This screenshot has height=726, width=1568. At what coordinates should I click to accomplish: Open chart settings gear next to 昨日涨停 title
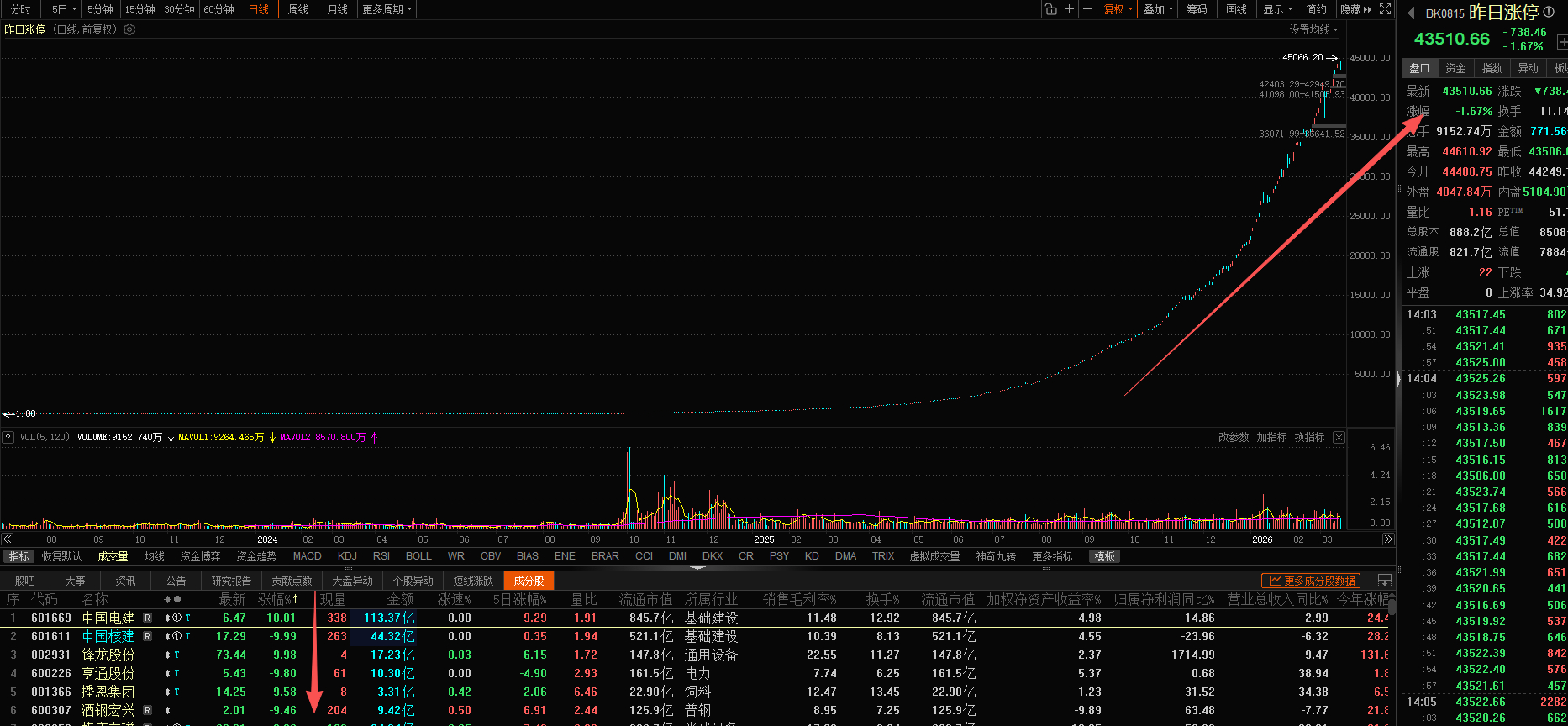click(x=129, y=29)
